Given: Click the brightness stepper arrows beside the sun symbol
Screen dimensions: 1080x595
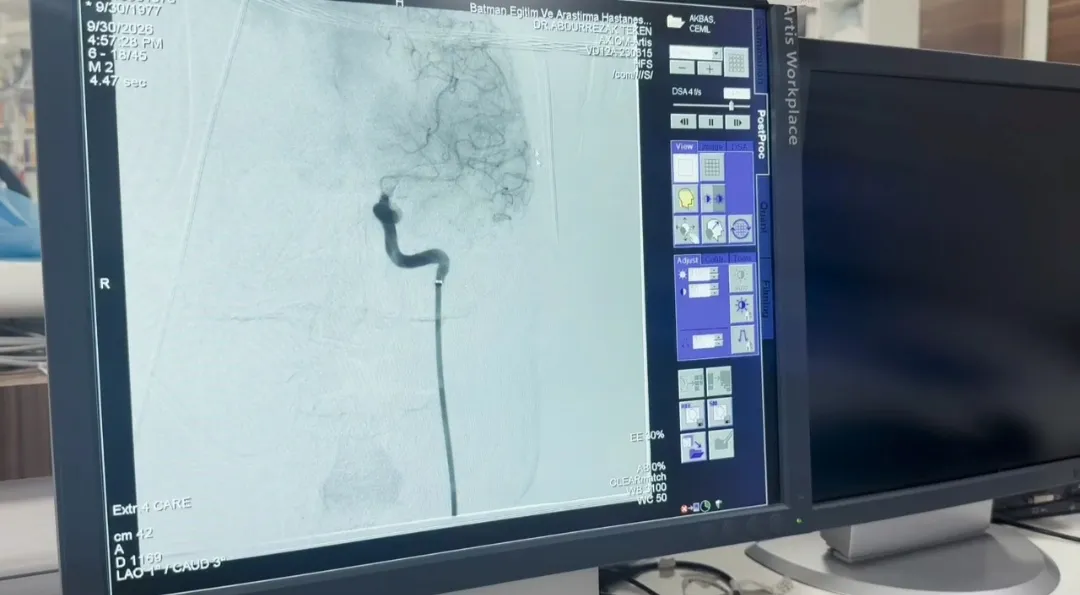Looking at the screenshot, I should coord(714,274).
